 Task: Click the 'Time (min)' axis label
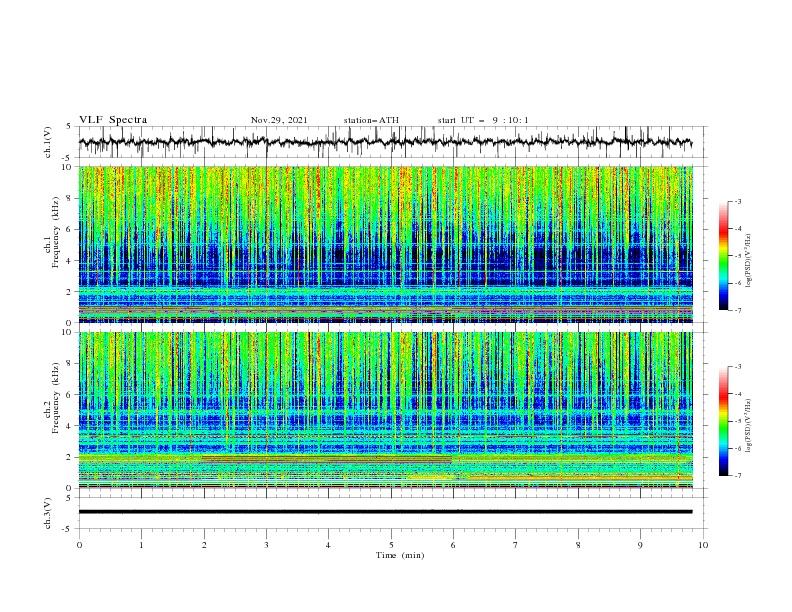pyautogui.click(x=400, y=555)
